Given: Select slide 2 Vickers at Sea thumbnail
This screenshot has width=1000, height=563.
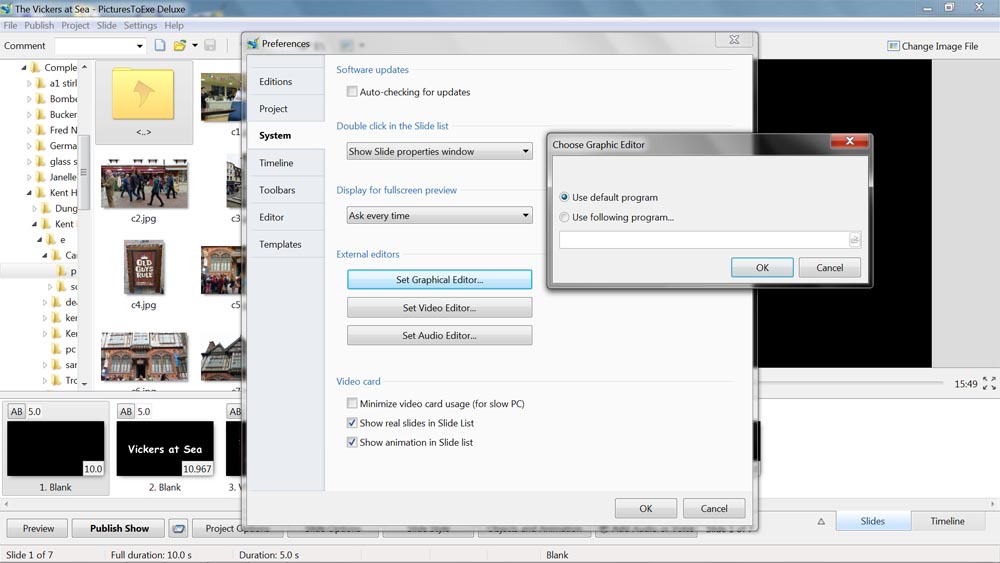Looking at the screenshot, I should click(165, 448).
